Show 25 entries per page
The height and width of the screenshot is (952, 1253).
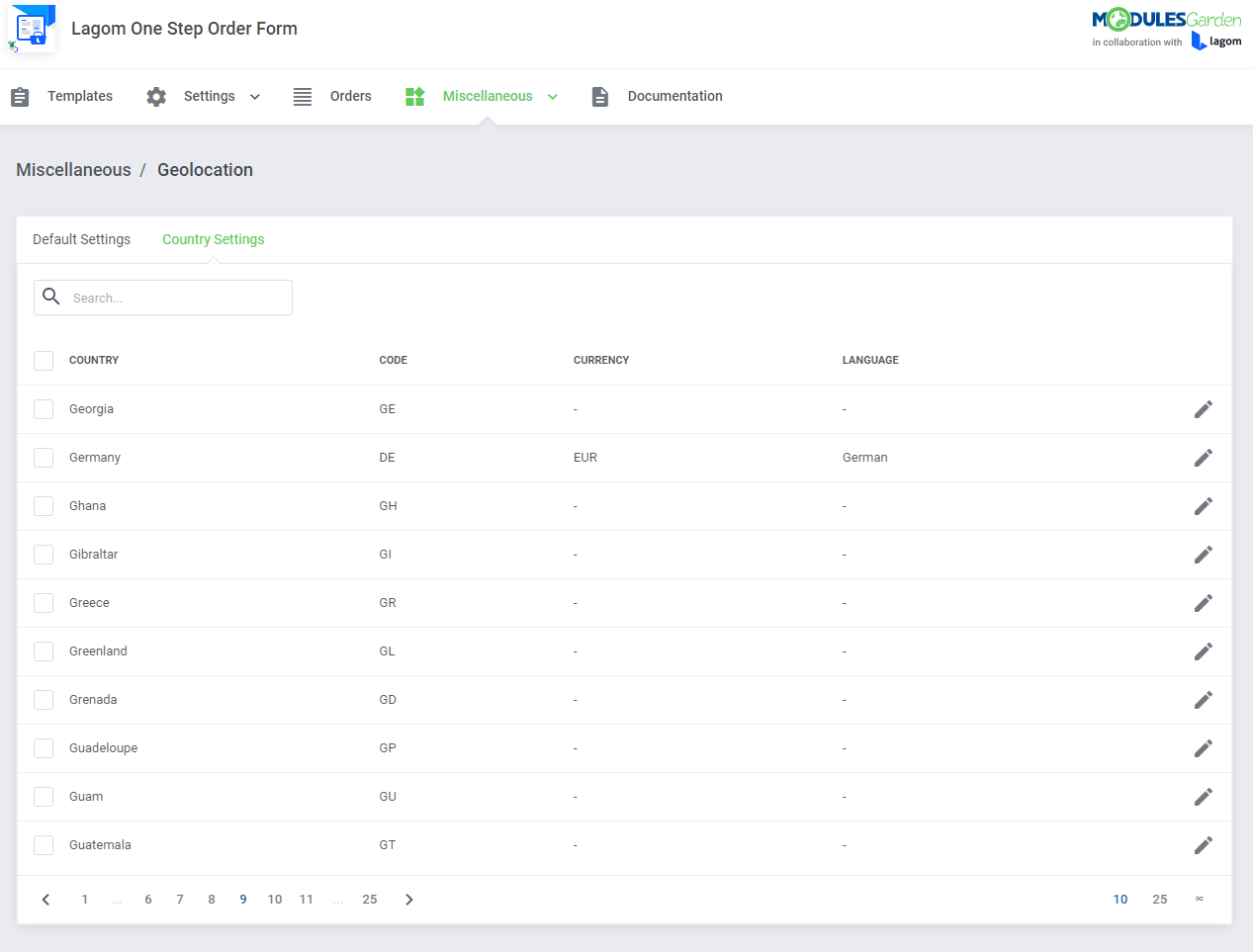(x=1160, y=900)
